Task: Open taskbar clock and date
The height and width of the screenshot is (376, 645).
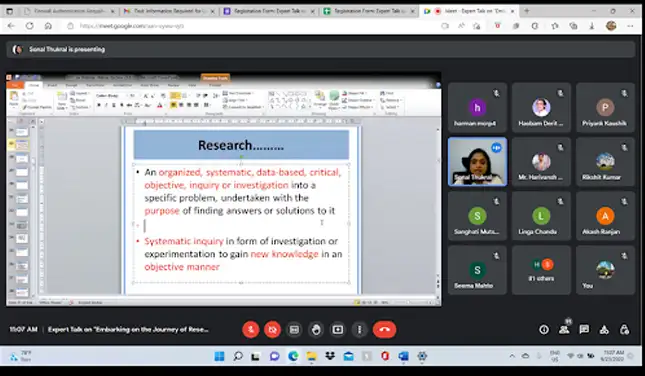Action: click(x=614, y=356)
